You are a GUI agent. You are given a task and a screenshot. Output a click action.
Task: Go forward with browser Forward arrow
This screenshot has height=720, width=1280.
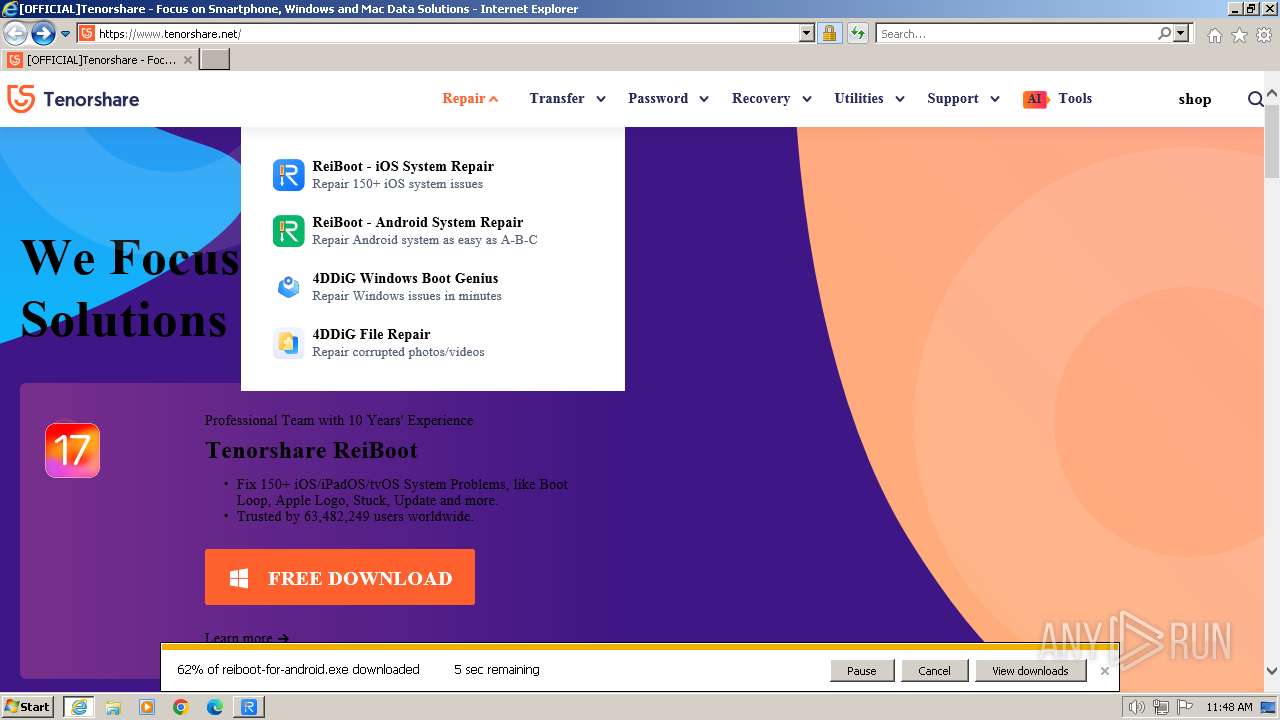[x=43, y=33]
